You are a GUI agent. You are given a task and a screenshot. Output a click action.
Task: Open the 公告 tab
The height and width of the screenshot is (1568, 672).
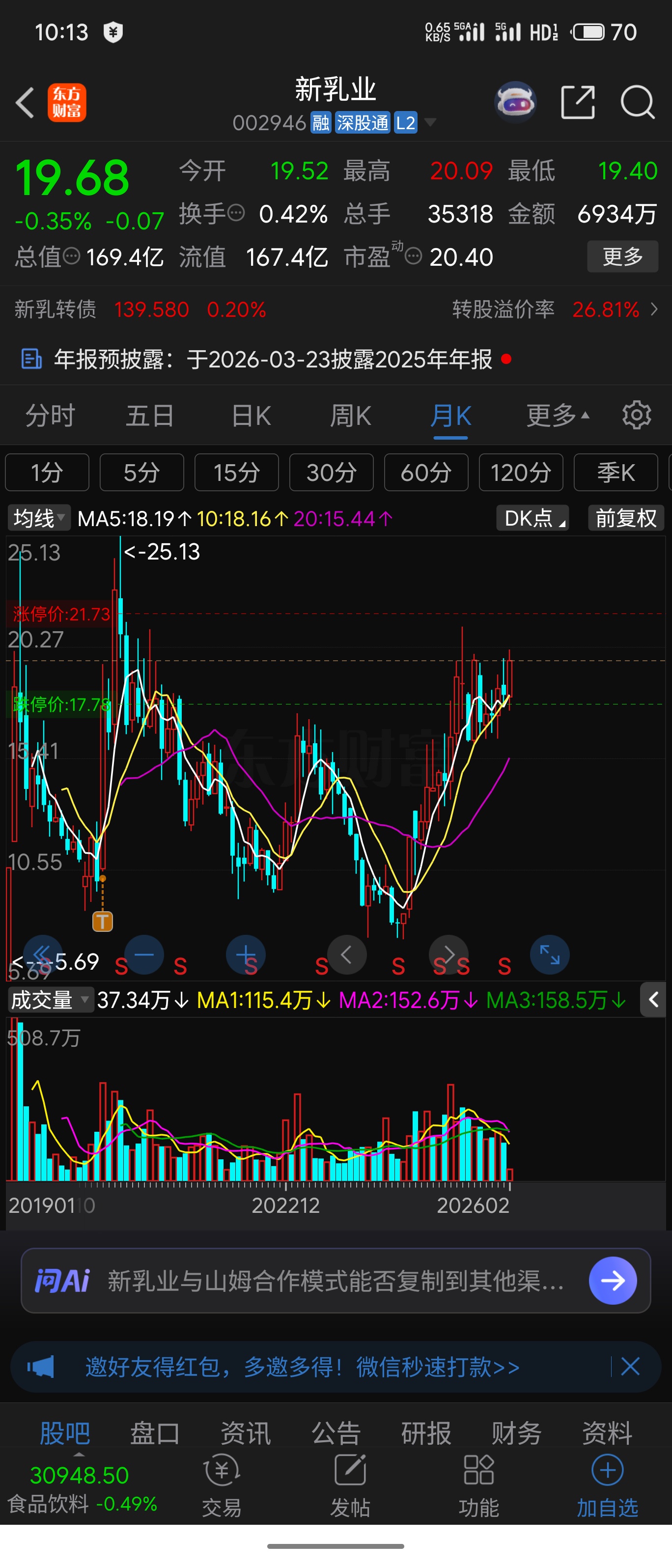(x=336, y=1433)
